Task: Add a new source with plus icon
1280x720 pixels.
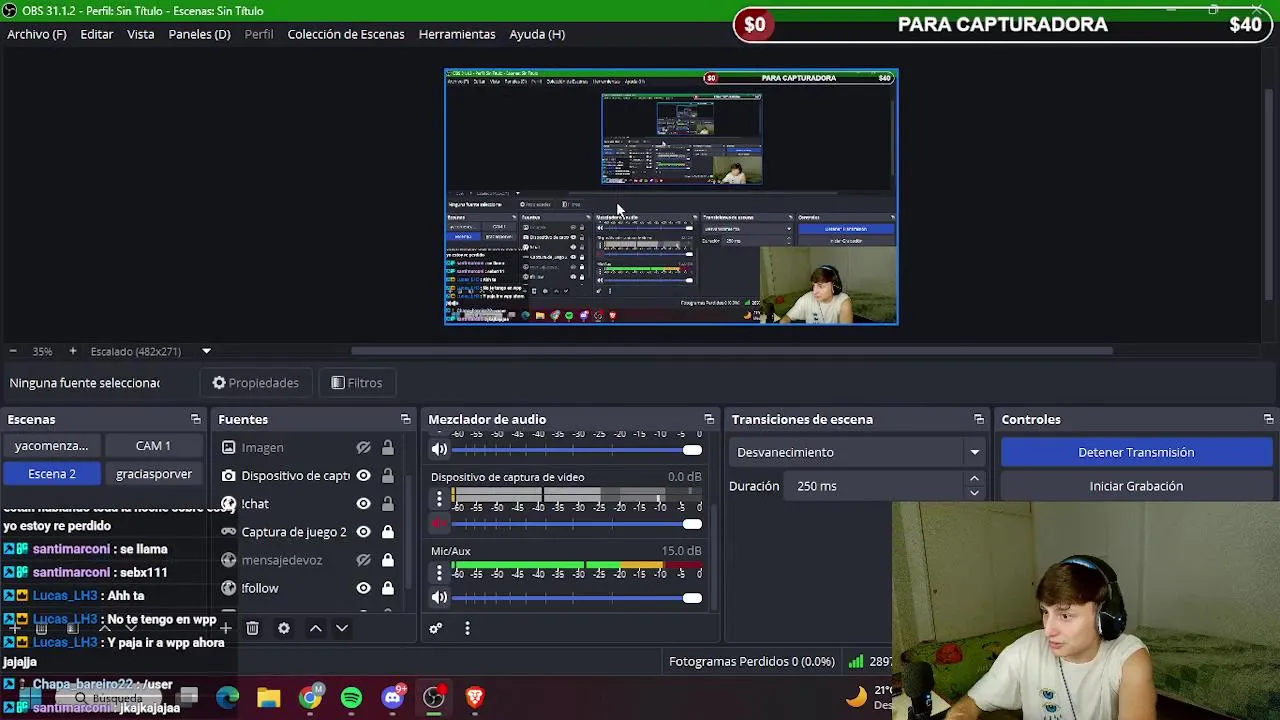Action: click(226, 628)
